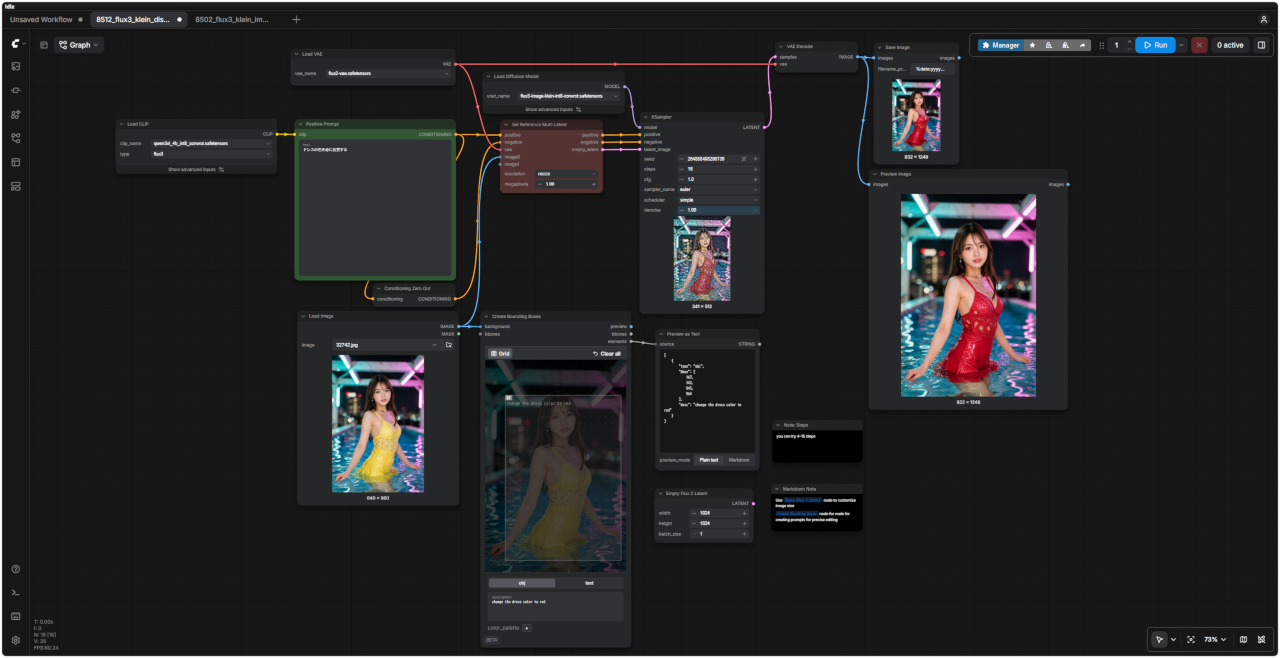
Task: Toggle the minimap icon
Action: click(x=1243, y=639)
